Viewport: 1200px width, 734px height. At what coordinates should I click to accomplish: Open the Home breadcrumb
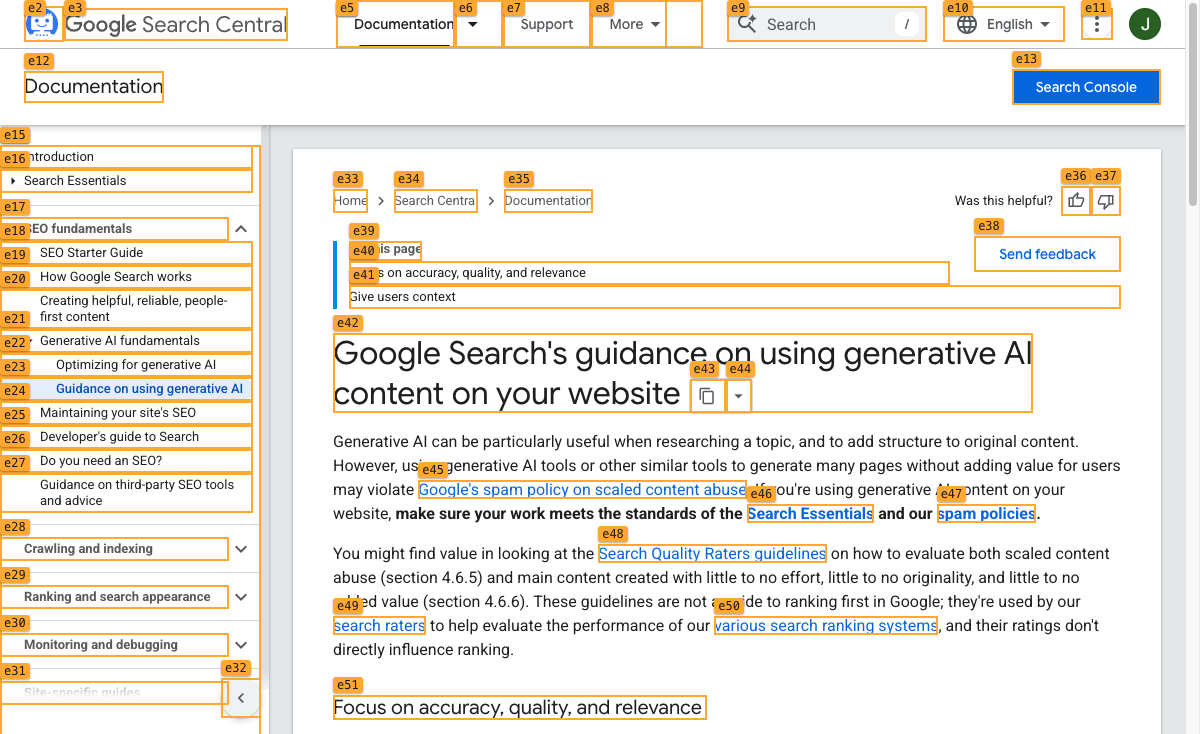(350, 201)
